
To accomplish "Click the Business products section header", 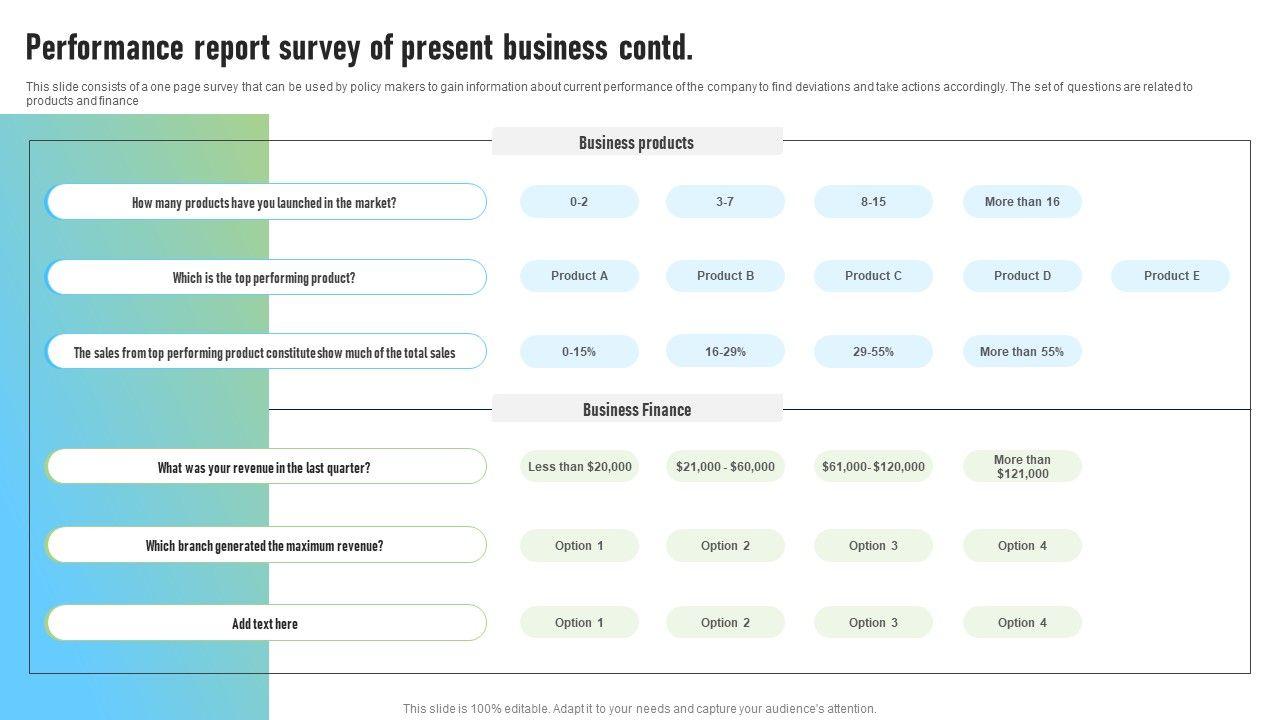I will [x=637, y=143].
